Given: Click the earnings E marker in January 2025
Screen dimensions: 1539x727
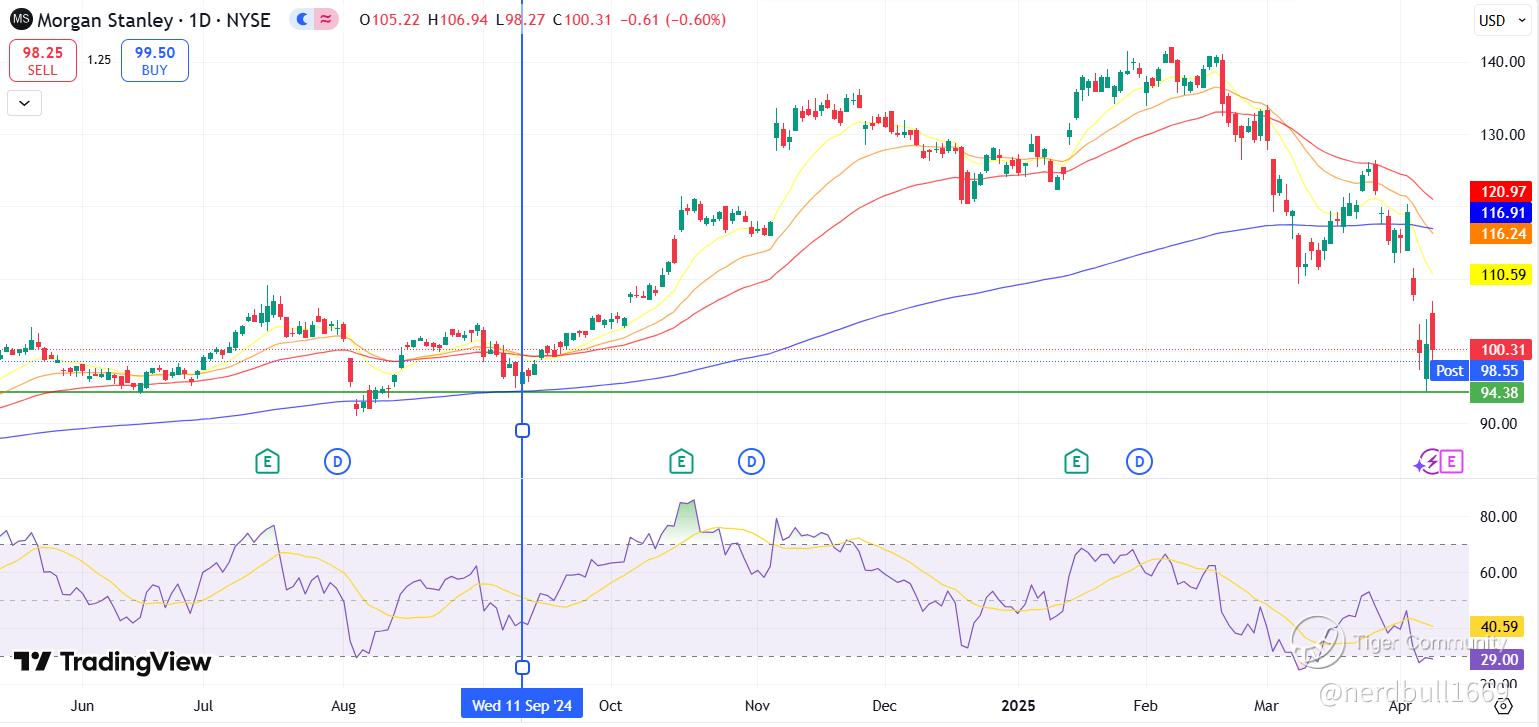Looking at the screenshot, I should [x=1076, y=461].
